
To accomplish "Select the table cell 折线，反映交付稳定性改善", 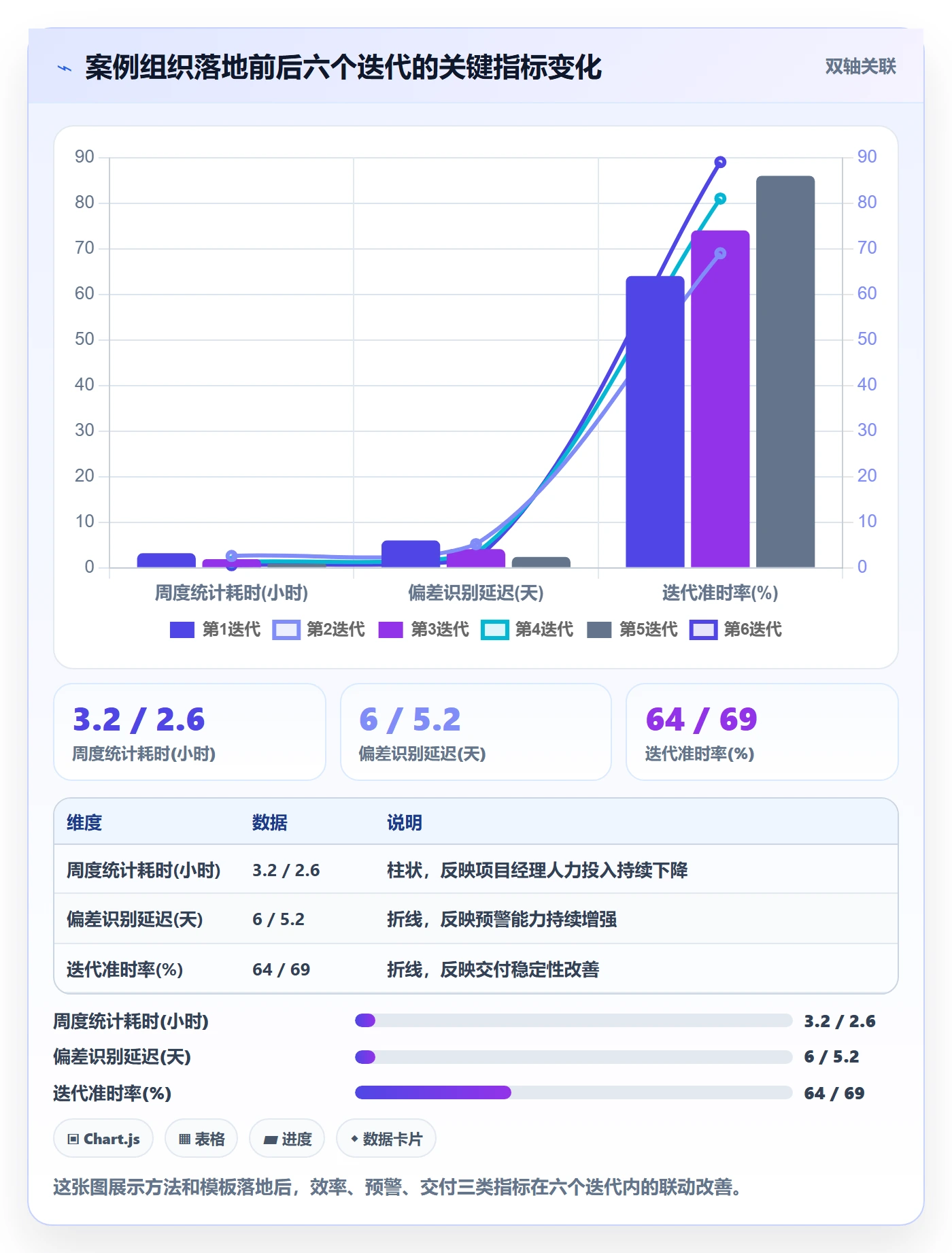I will [493, 969].
